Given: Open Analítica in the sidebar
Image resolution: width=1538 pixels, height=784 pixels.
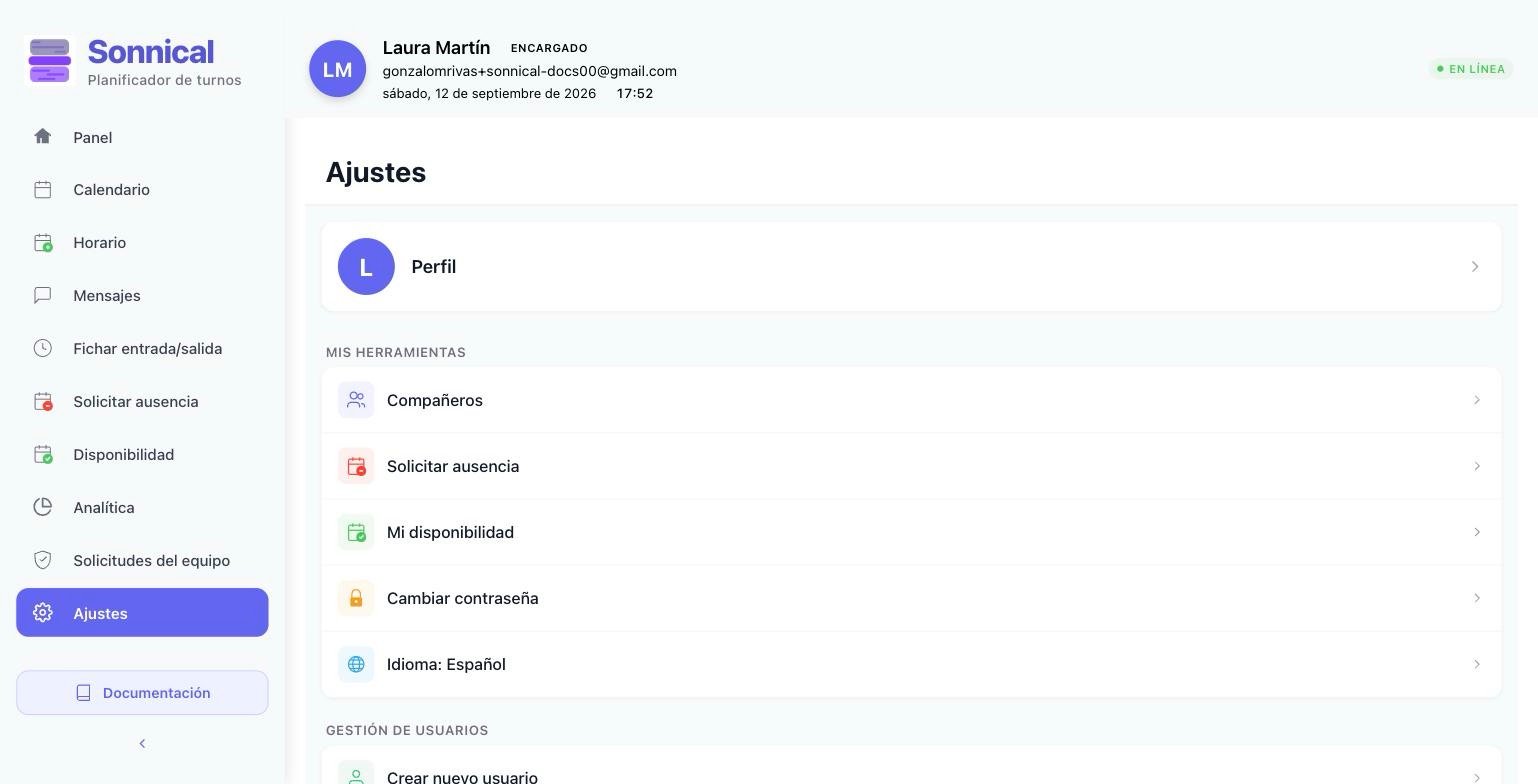Looking at the screenshot, I should 142,507.
